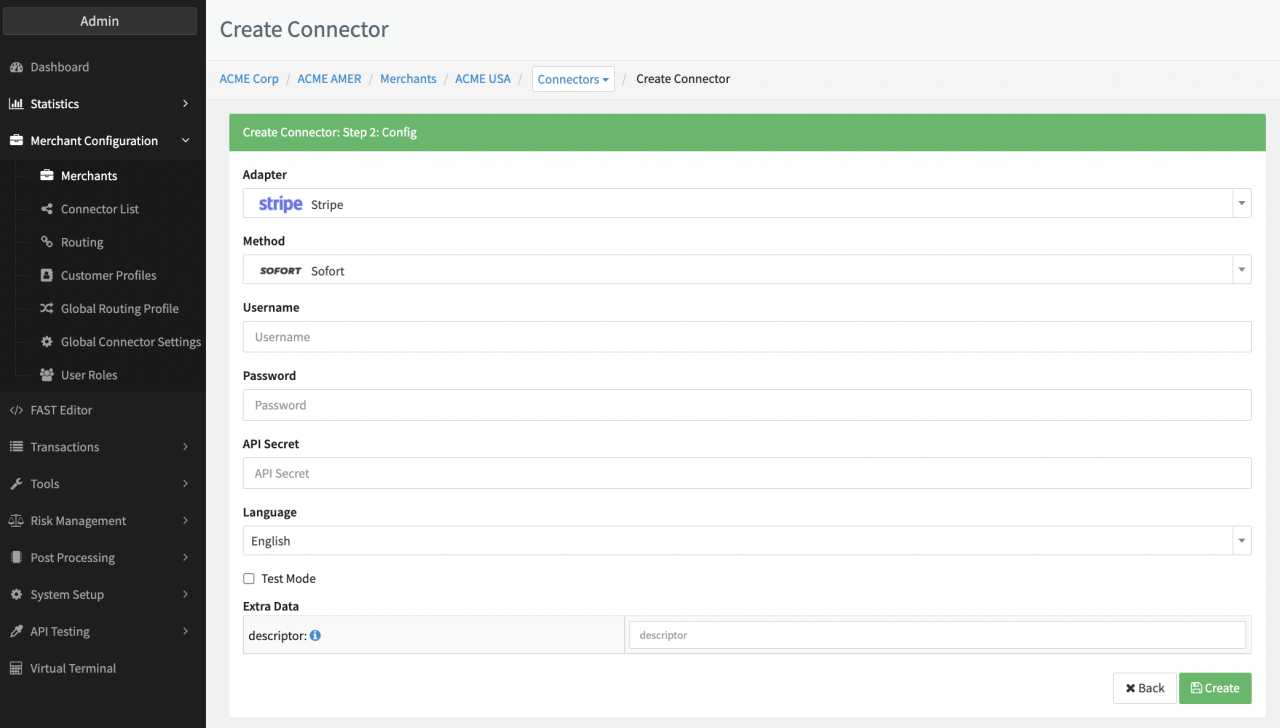The image size is (1280, 728).
Task: Open the Adapter dropdown showing Stripe
Action: coord(746,204)
